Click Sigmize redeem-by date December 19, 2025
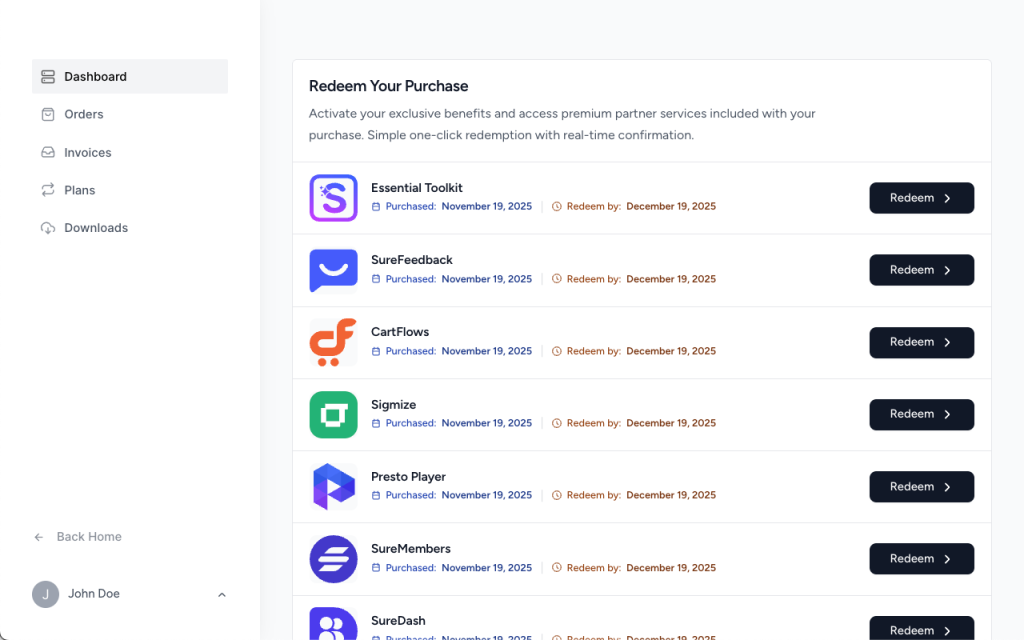Image resolution: width=1024 pixels, height=640 pixels. pos(671,423)
